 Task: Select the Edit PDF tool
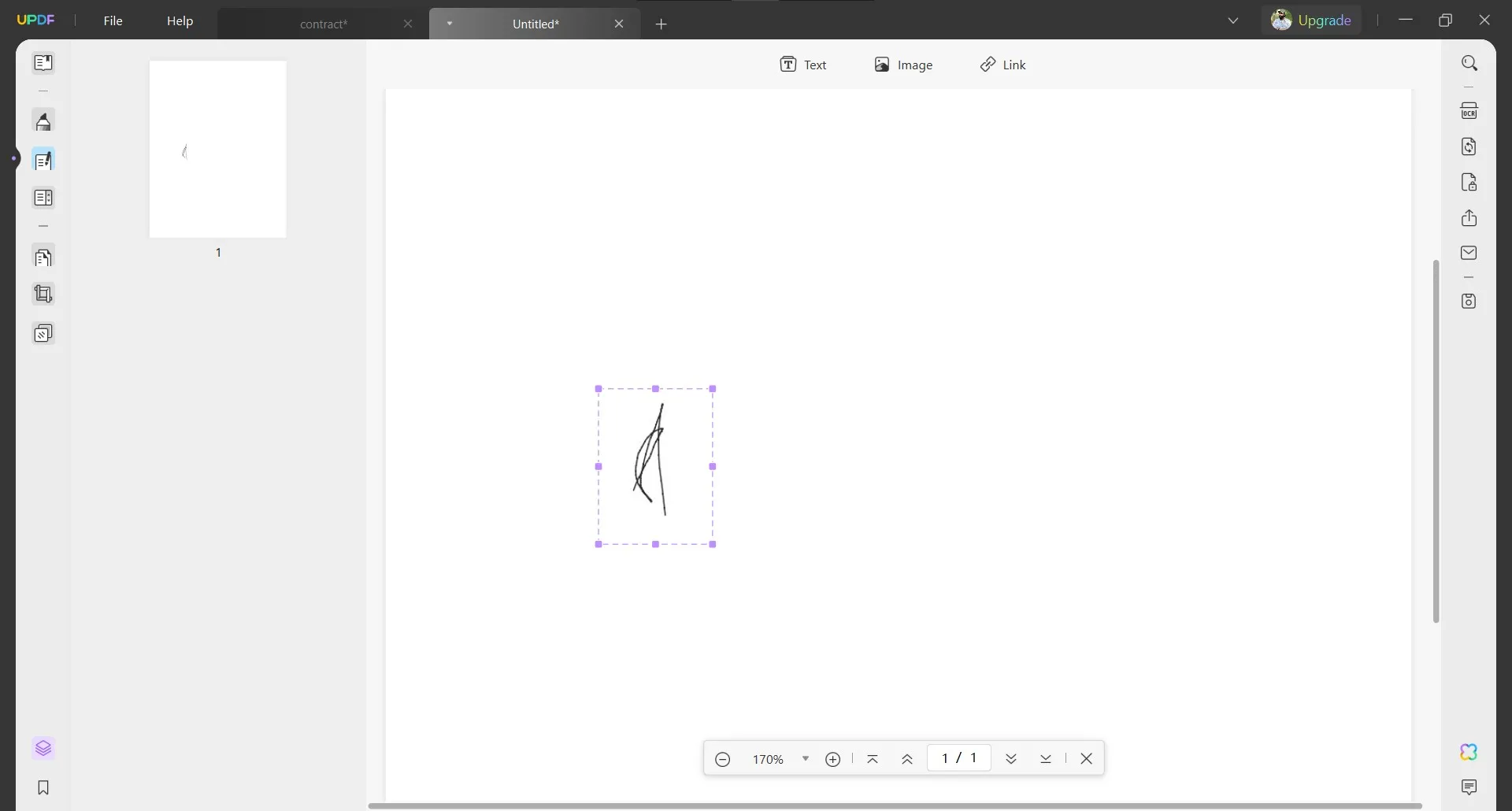pos(43,161)
